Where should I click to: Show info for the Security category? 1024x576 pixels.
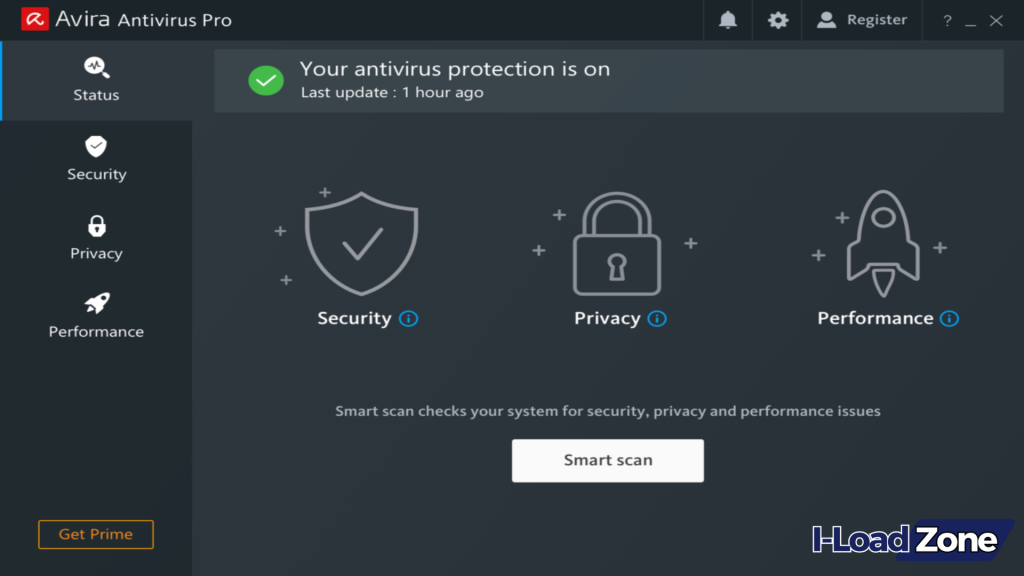(407, 318)
